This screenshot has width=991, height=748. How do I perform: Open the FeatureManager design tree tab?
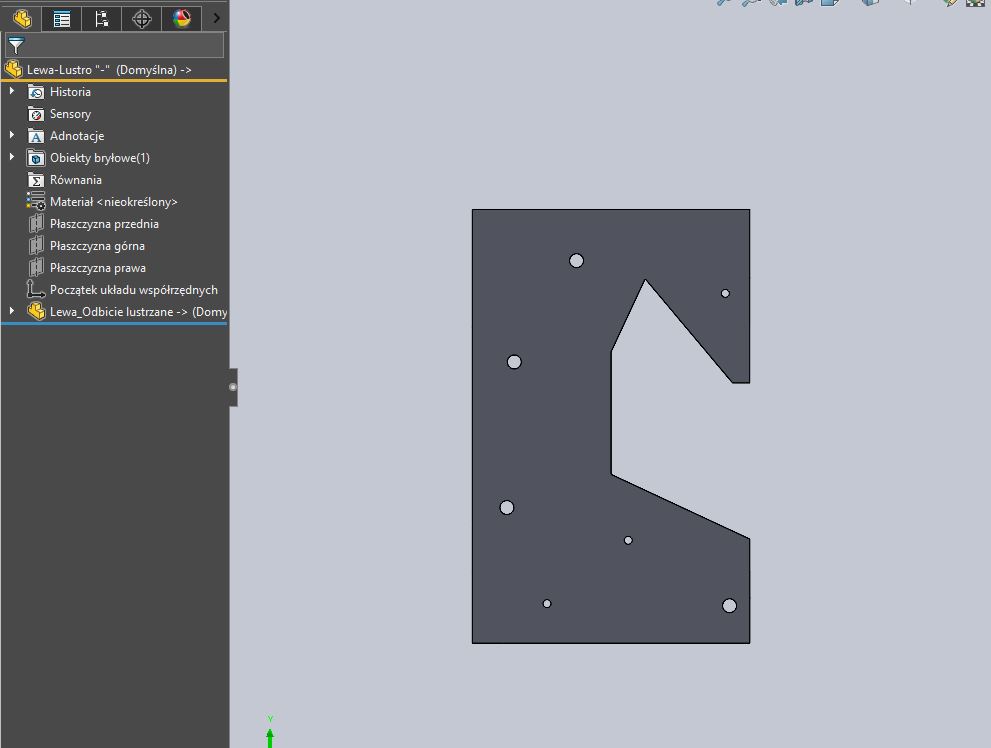[x=22, y=17]
